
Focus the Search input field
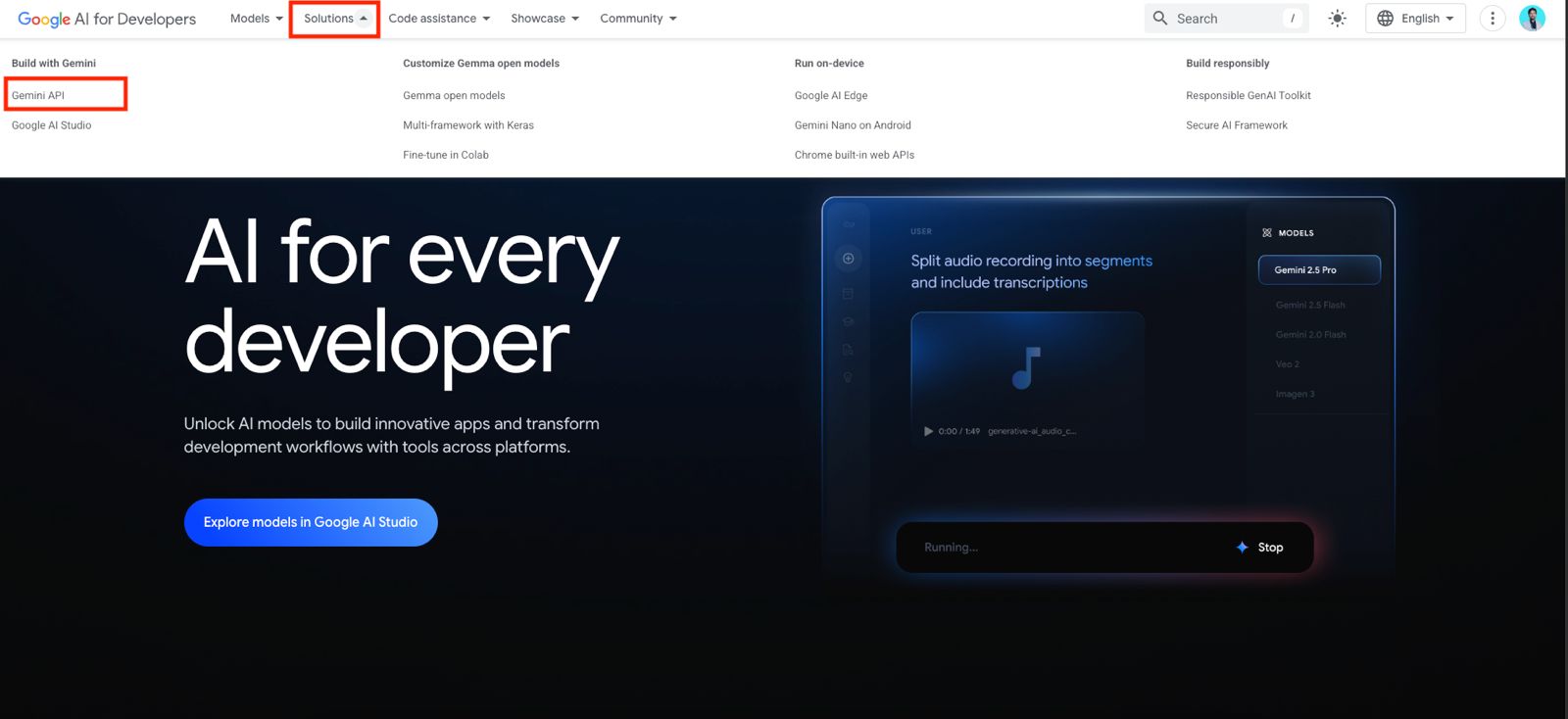(1226, 18)
